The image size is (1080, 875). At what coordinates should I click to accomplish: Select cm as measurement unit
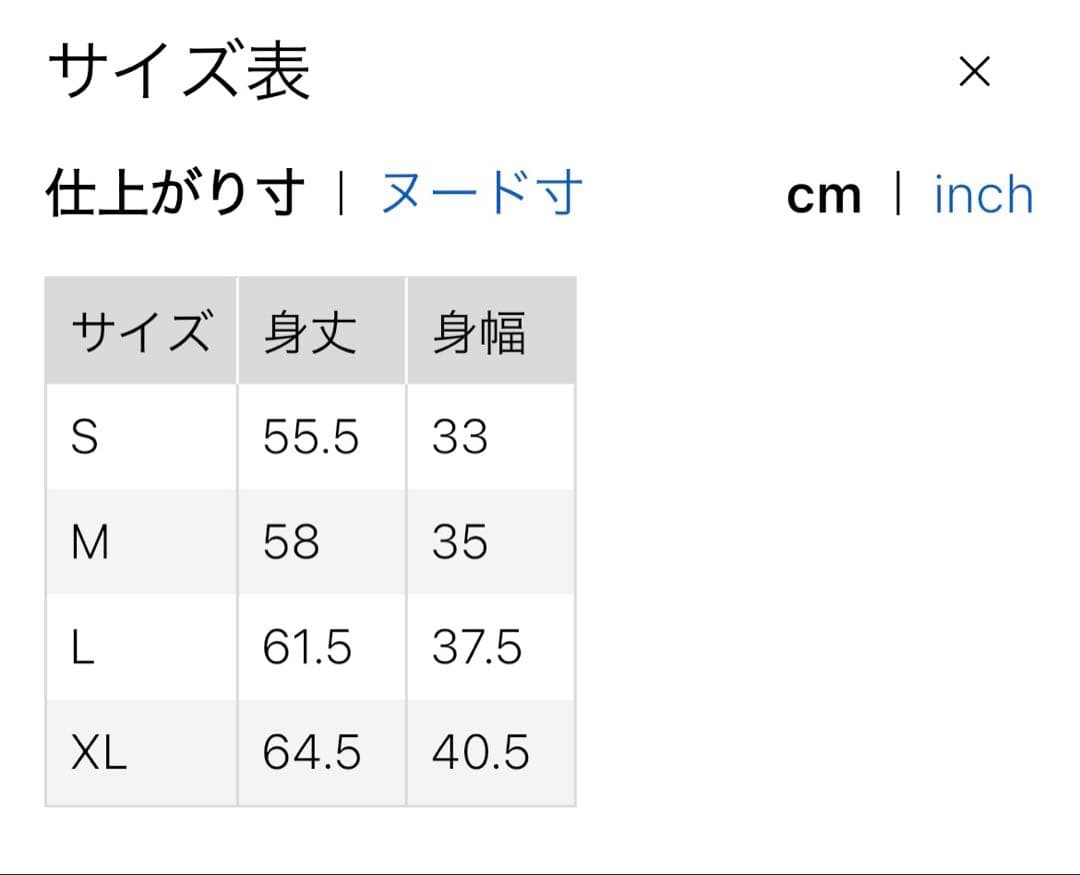pos(824,196)
